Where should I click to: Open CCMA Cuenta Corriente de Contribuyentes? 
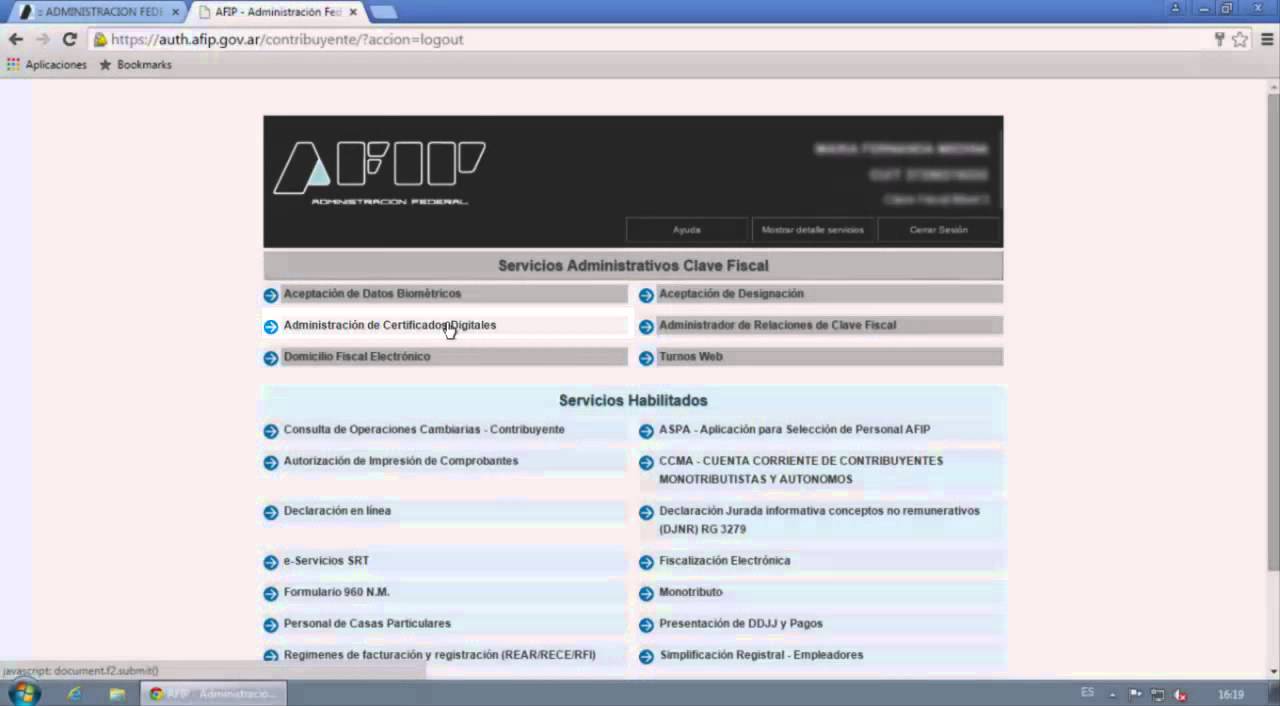click(x=801, y=470)
